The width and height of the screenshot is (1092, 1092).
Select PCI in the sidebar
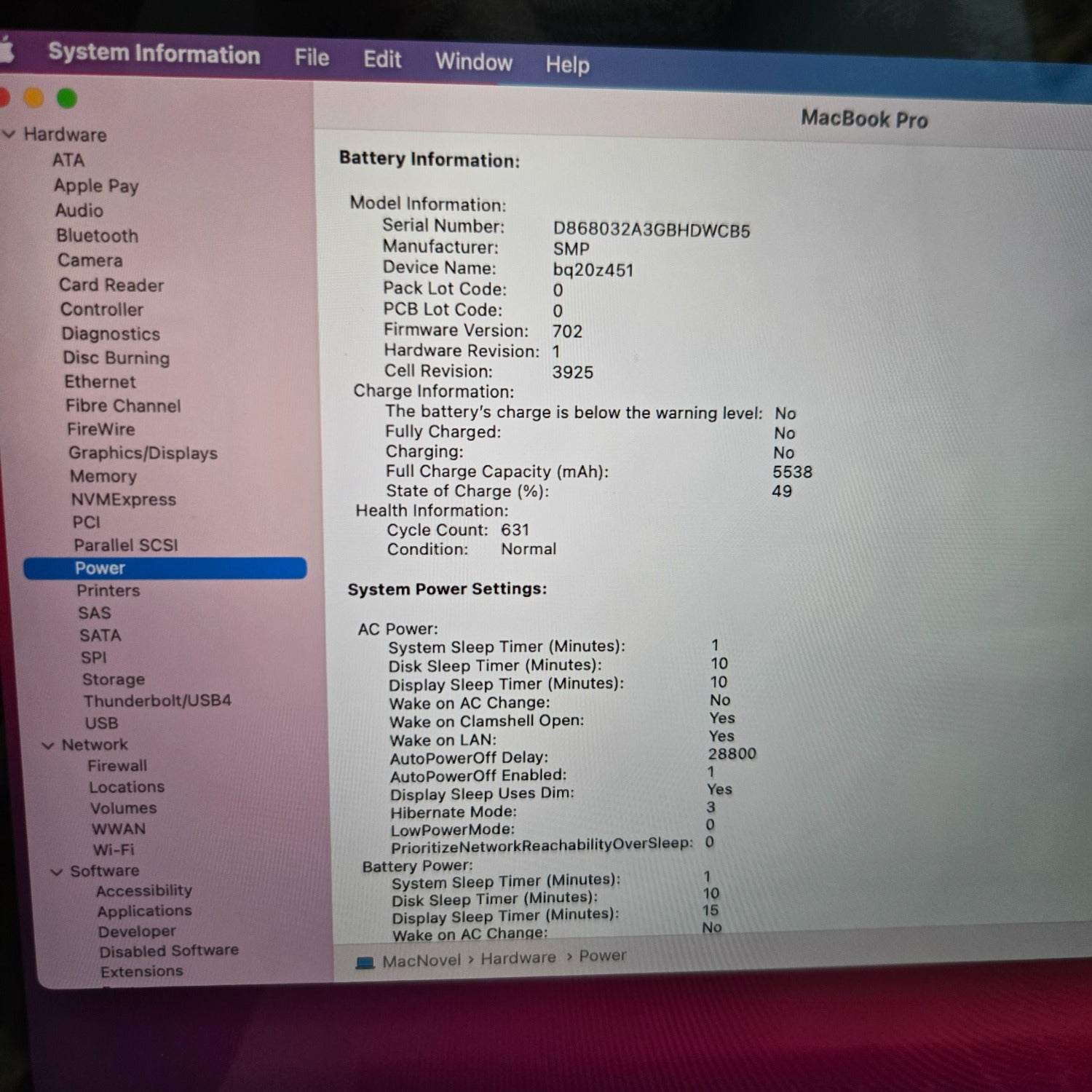pos(87,523)
